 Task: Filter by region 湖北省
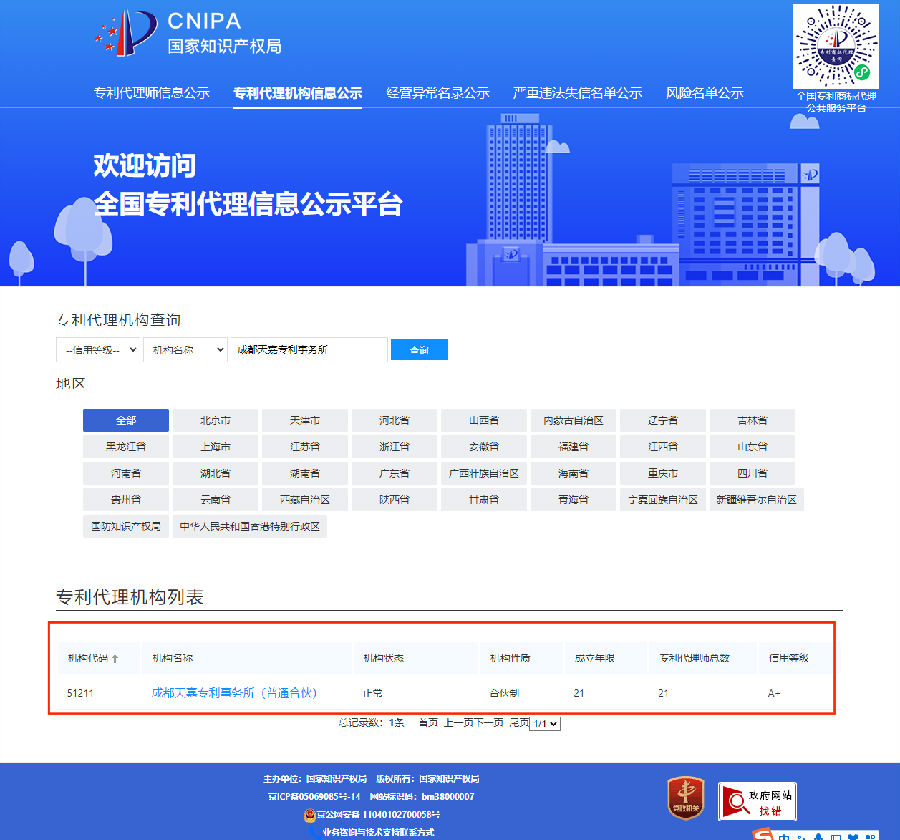click(215, 473)
